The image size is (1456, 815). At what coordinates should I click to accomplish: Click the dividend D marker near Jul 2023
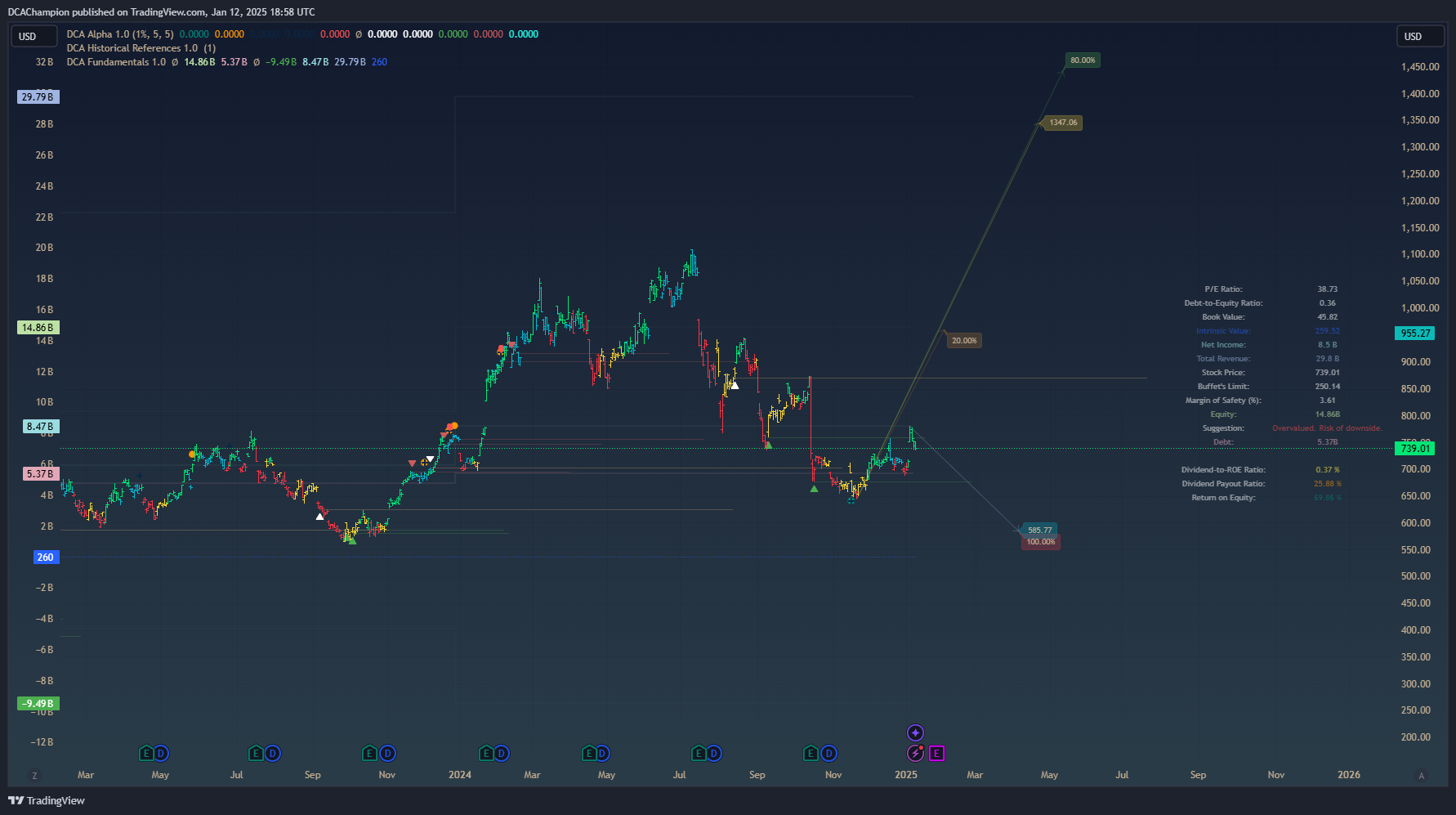(272, 754)
